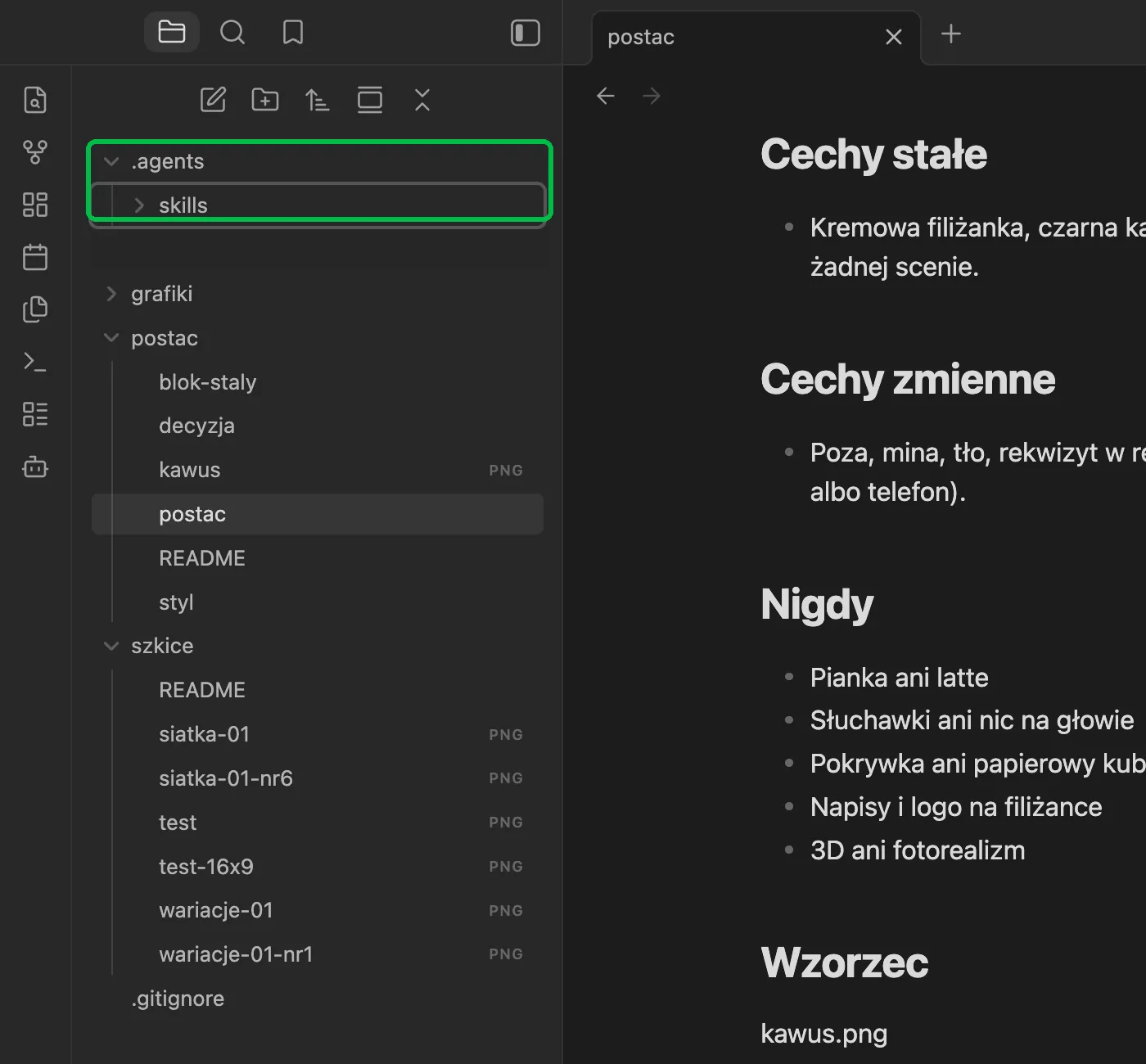Open the test-16x9 image
This screenshot has height=1064, width=1146.
click(x=317, y=867)
